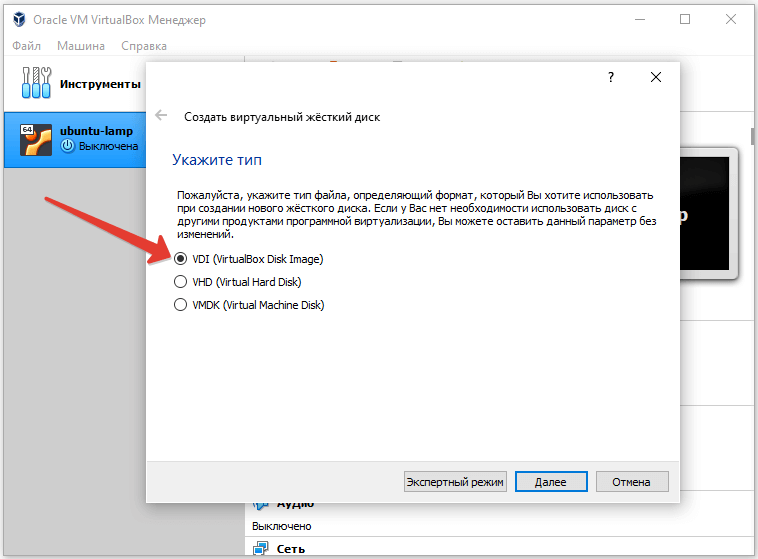758x559 pixels.
Task: Open the Файл menu
Action: (x=28, y=46)
